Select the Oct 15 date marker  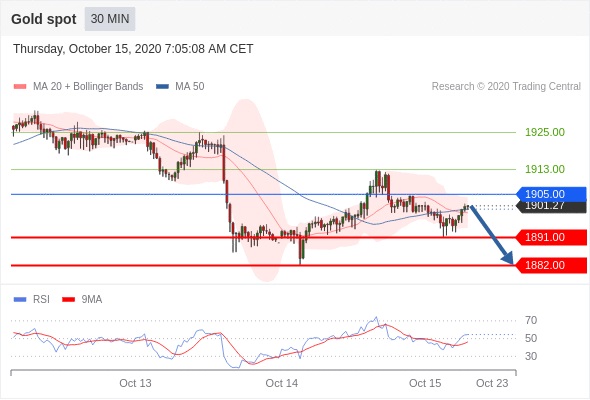point(425,383)
